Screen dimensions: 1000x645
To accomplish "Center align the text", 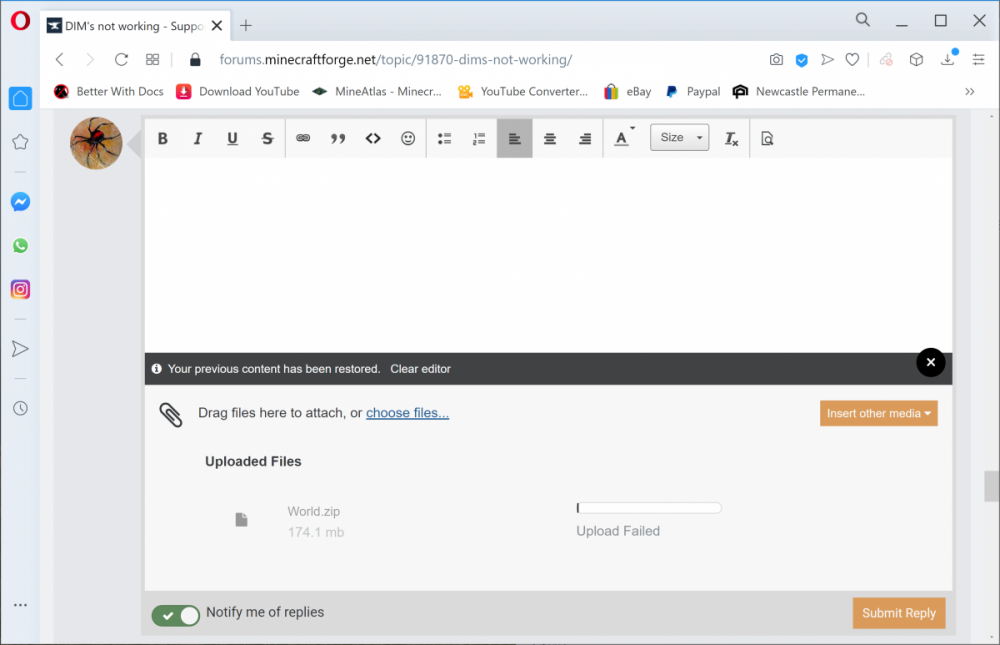I will tap(550, 138).
